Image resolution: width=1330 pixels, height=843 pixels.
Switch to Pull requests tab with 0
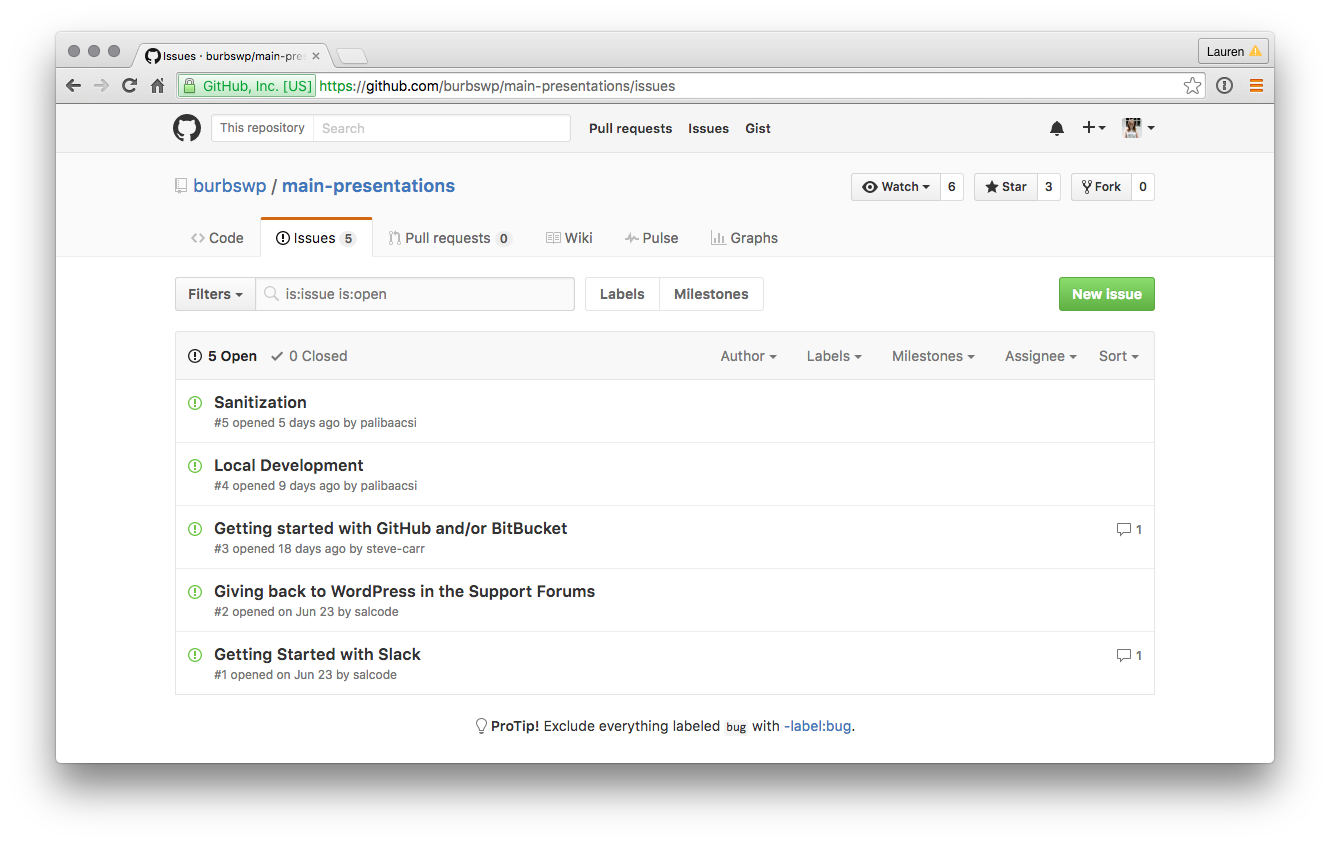click(x=450, y=238)
